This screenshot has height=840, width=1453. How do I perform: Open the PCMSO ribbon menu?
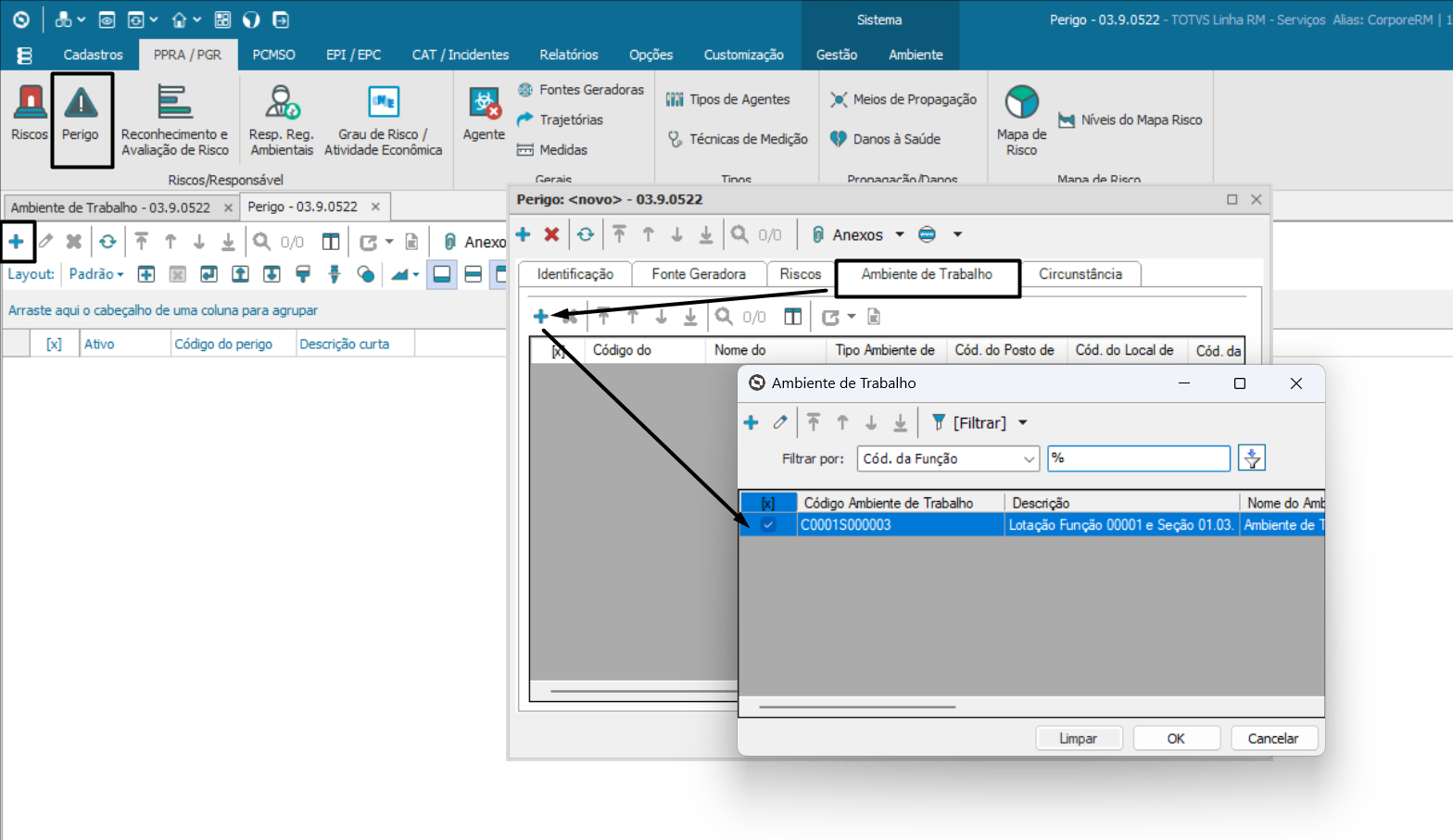(x=273, y=55)
